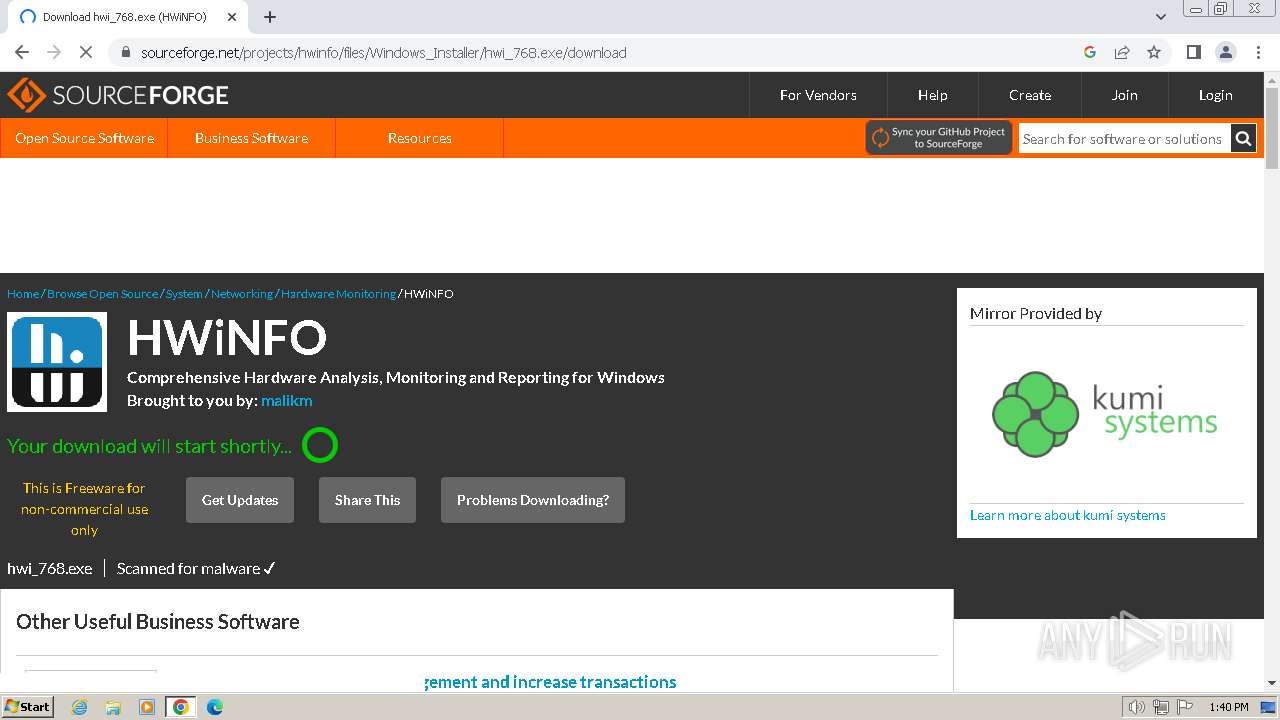Click Sync your GitHub Project button
This screenshot has height=720, width=1280.
click(939, 138)
